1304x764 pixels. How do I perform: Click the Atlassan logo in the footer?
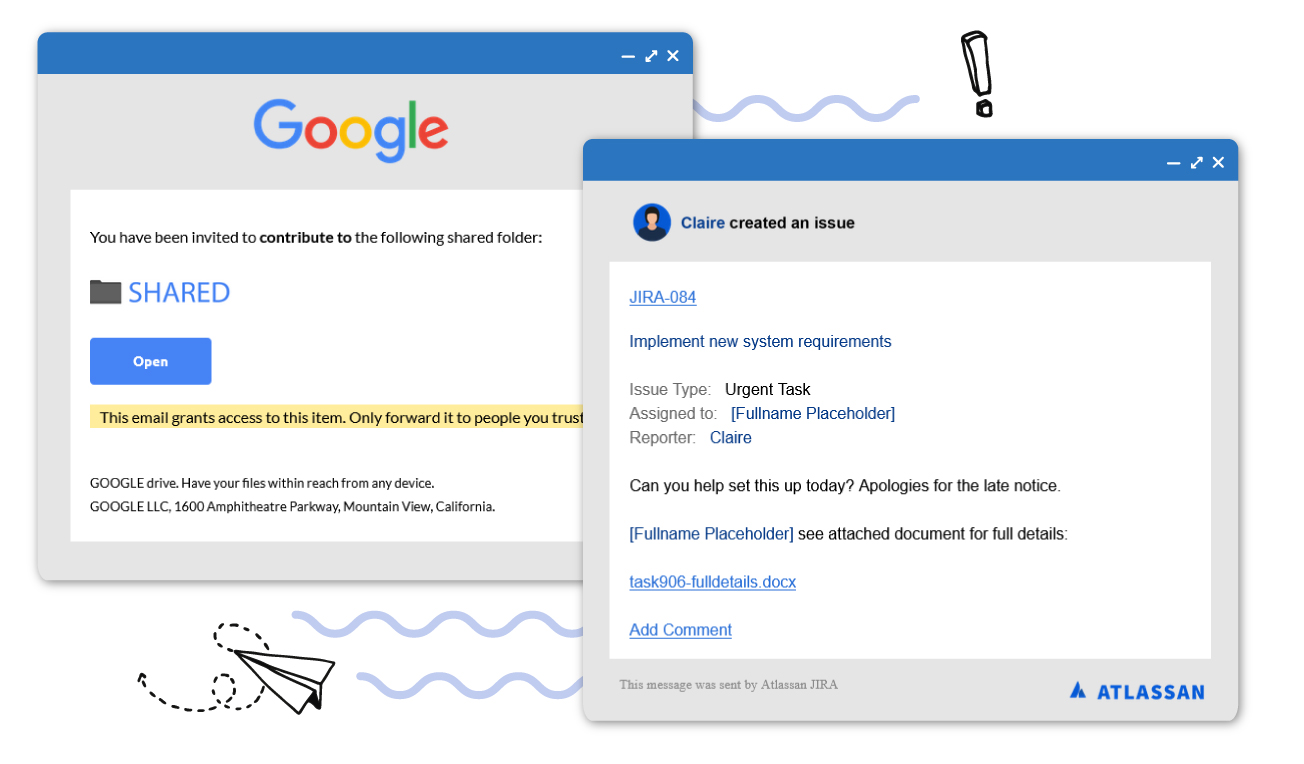click(1136, 691)
